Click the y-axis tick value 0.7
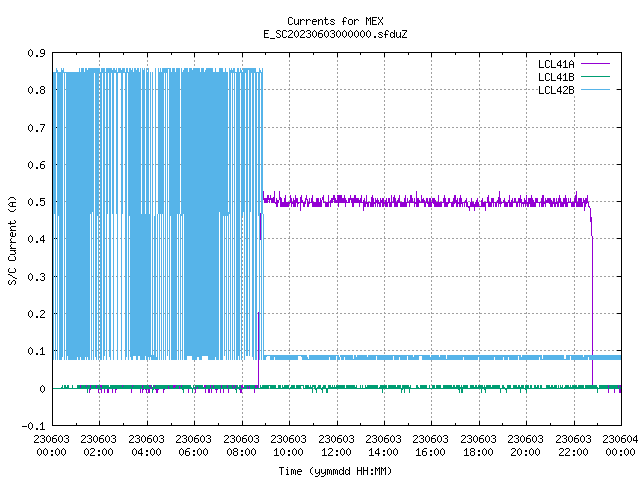This screenshot has width=640, height=480. click(x=36, y=128)
